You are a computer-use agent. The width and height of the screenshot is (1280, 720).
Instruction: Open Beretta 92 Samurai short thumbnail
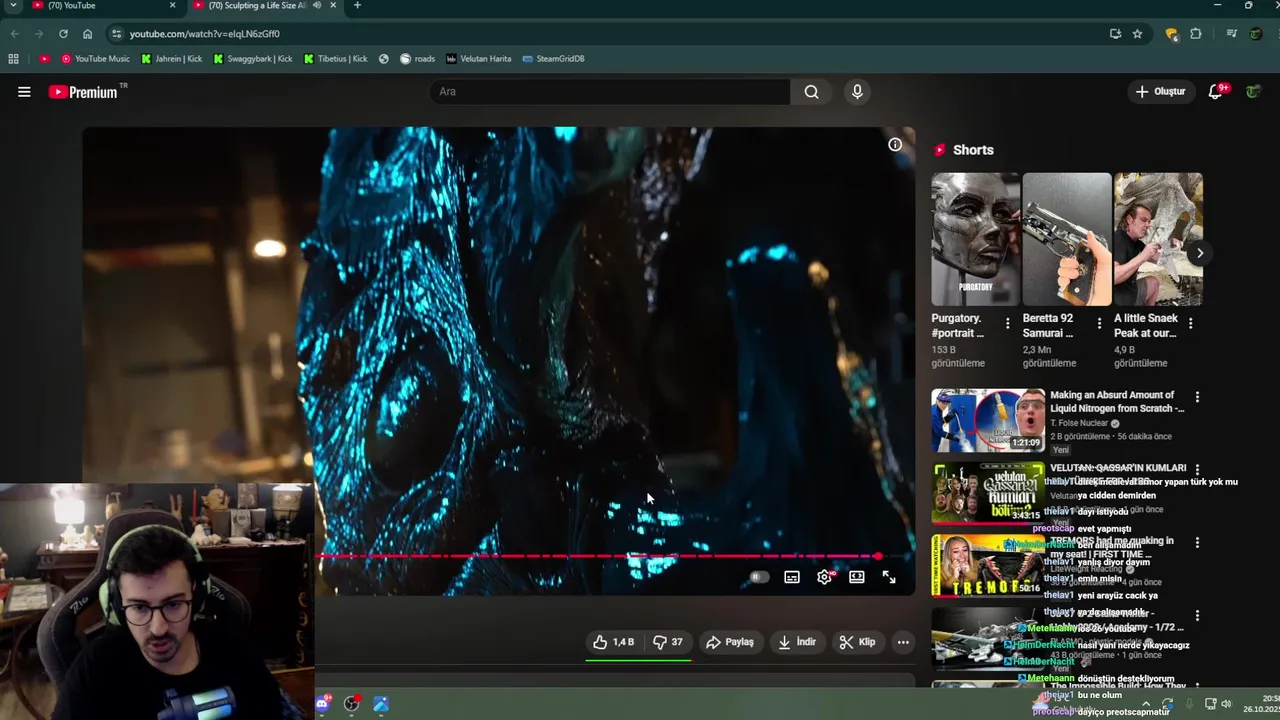1067,239
